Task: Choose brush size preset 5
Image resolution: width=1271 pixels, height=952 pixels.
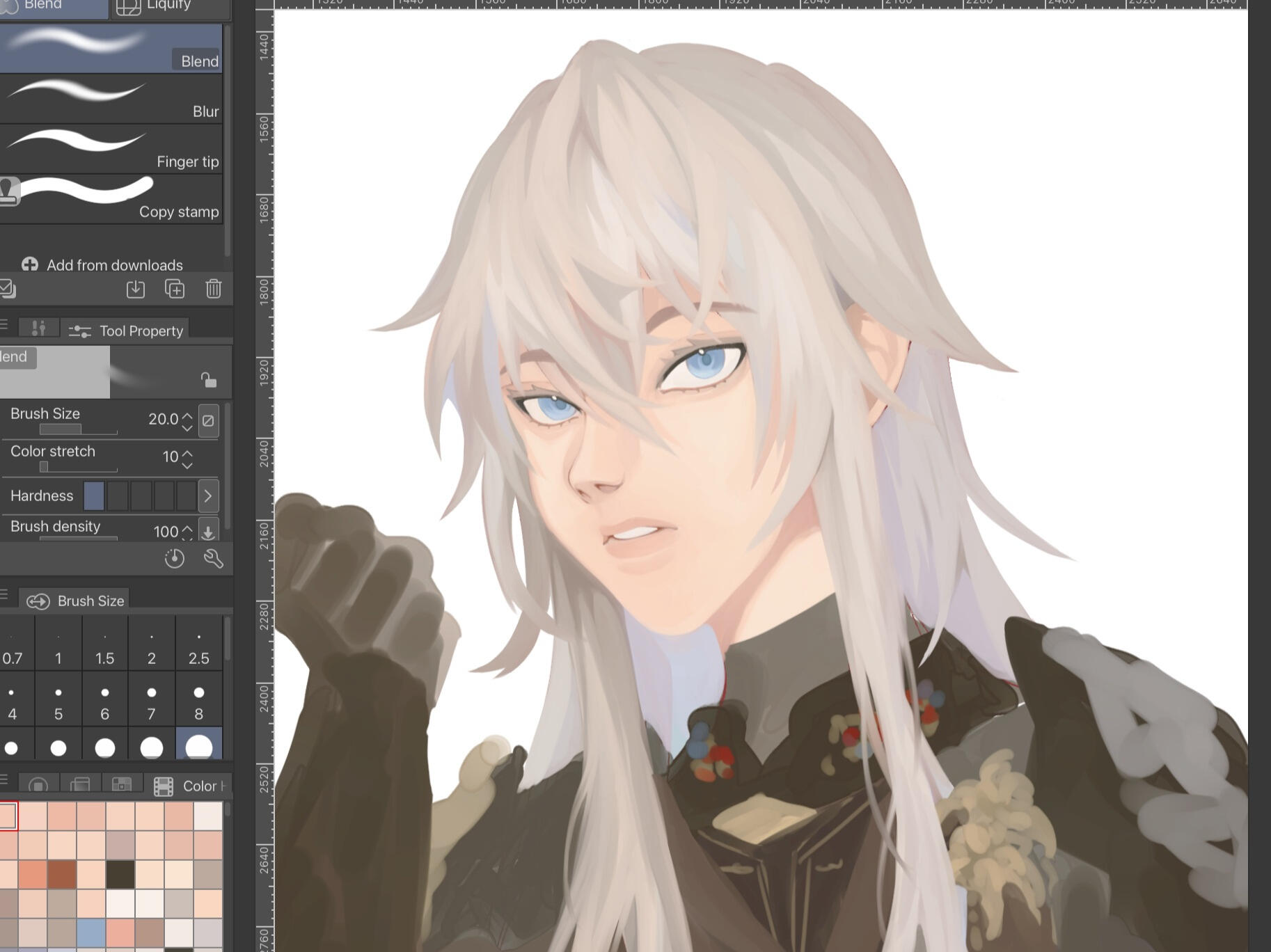Action: click(x=58, y=701)
